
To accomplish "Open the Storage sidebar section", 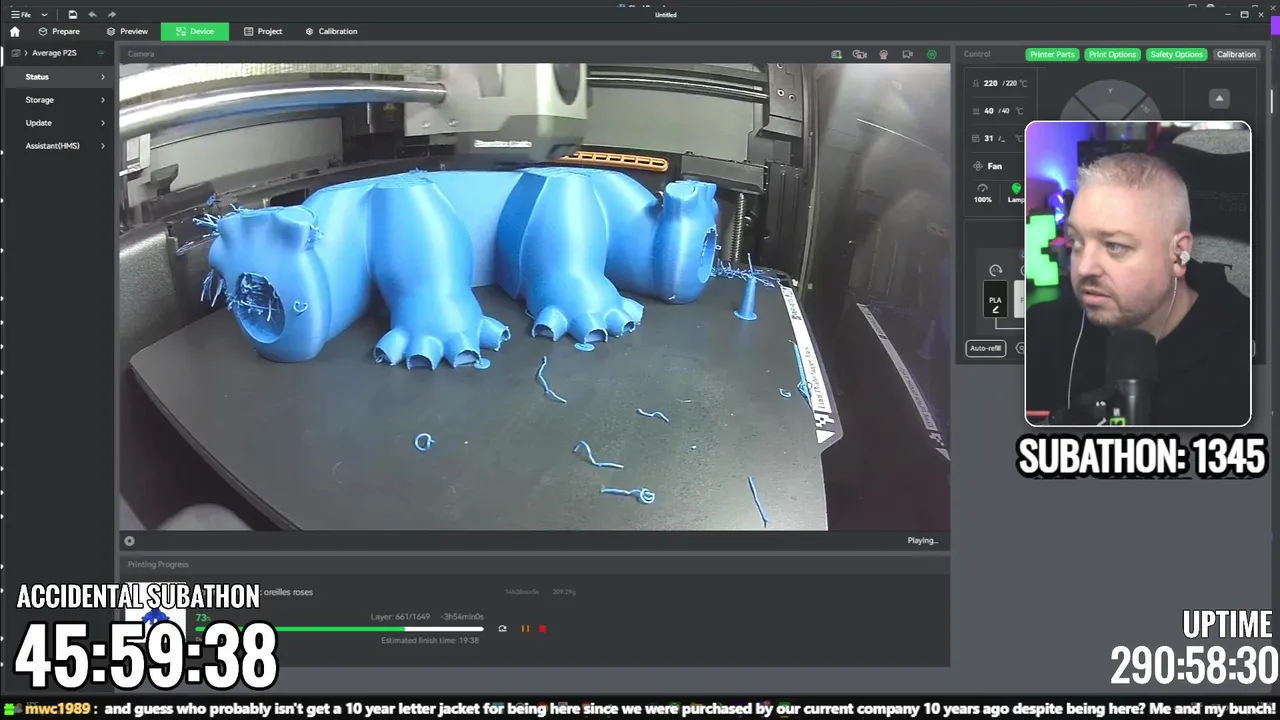I will (60, 100).
